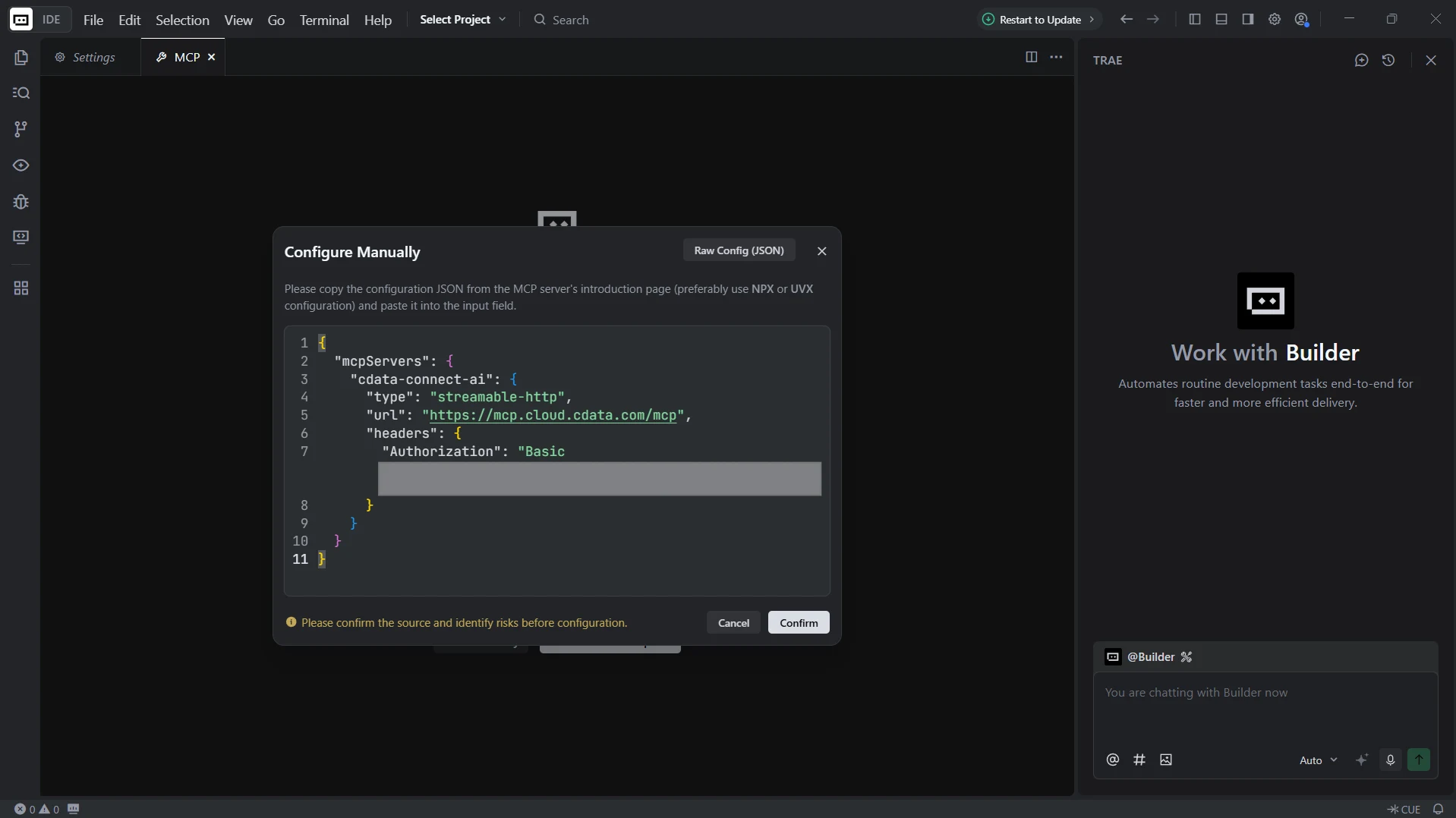Click the @ mention icon in chat
This screenshot has height=818, width=1456.
point(1113,760)
